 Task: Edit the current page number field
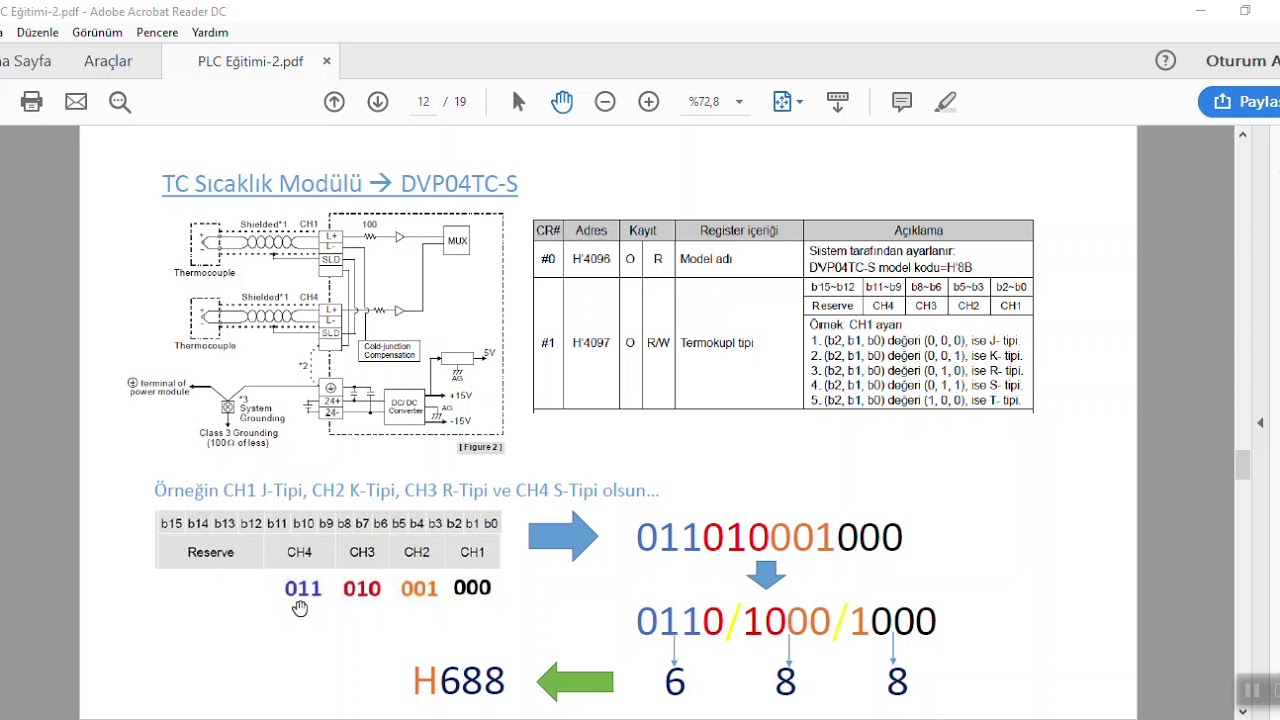click(423, 101)
